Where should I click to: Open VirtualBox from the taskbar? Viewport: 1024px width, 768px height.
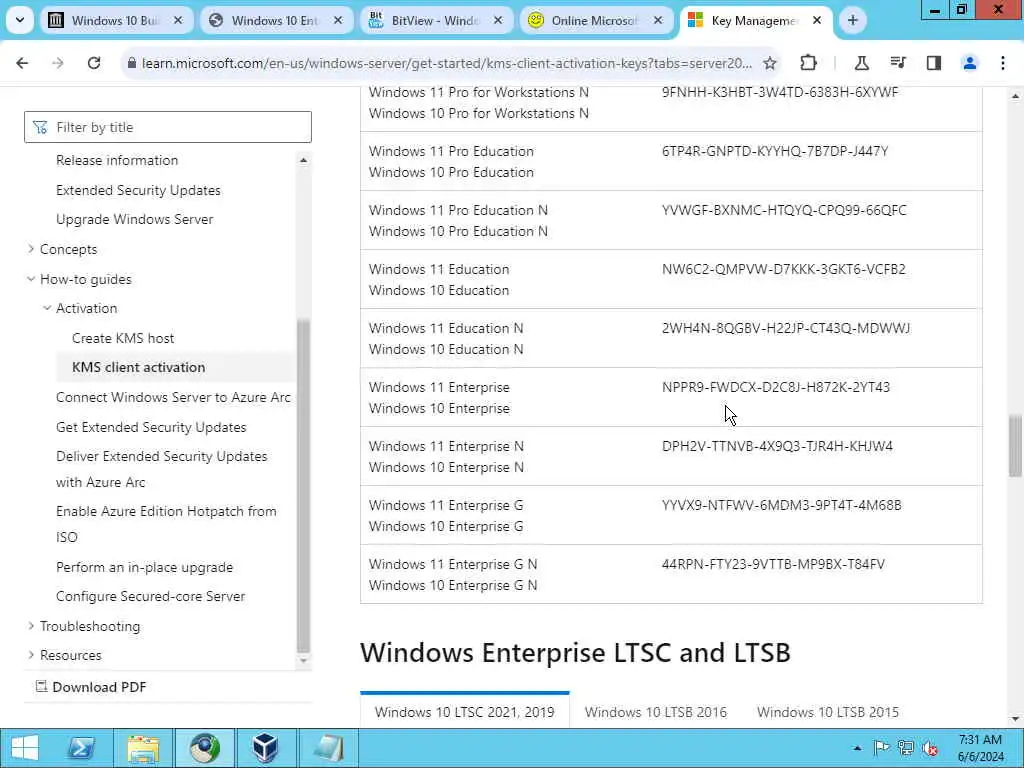(x=265, y=748)
